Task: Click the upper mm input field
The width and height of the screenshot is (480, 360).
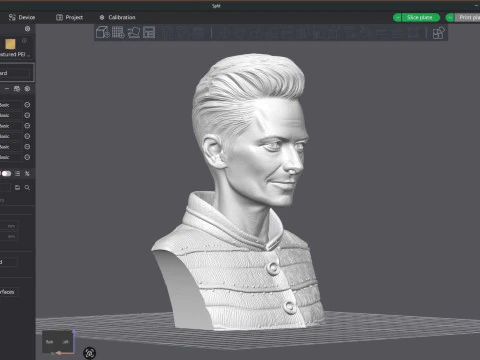Action: tap(8, 226)
